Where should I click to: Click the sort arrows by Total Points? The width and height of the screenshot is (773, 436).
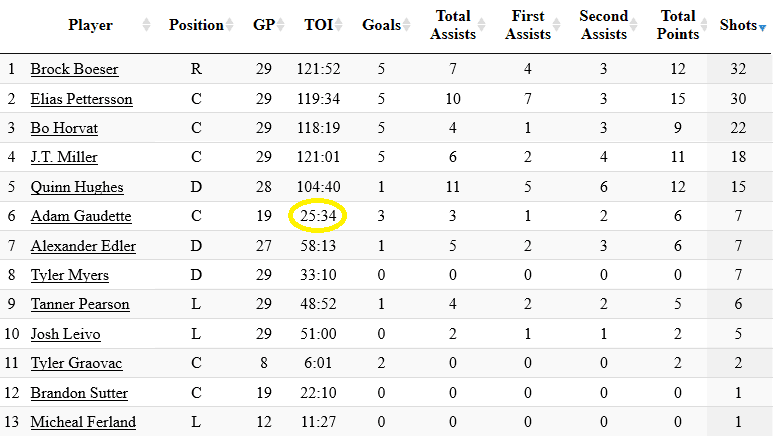(x=703, y=25)
